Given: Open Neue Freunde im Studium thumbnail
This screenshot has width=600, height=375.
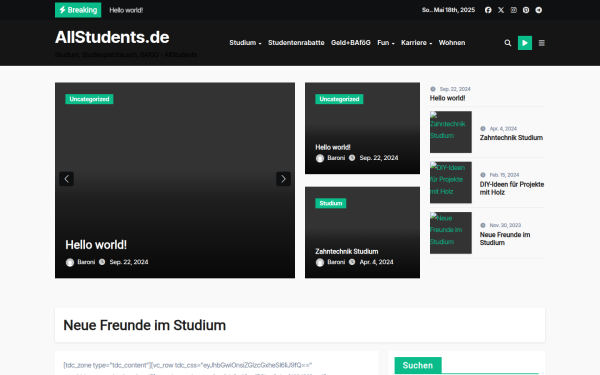Looking at the screenshot, I should click(x=451, y=233).
